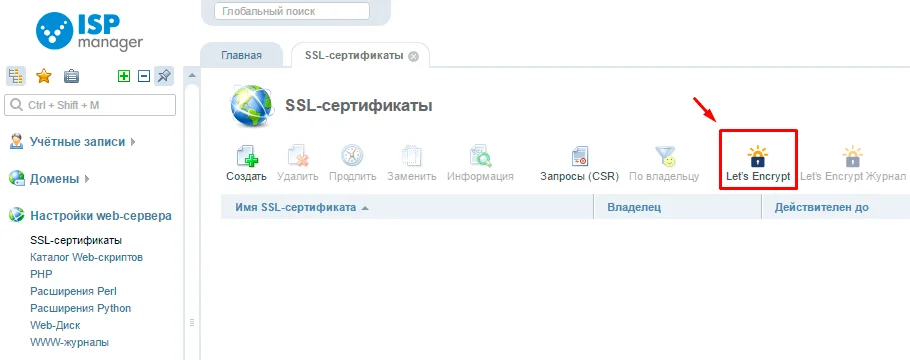Select the SSL-сертификаты tab
The image size is (910, 360).
[354, 56]
